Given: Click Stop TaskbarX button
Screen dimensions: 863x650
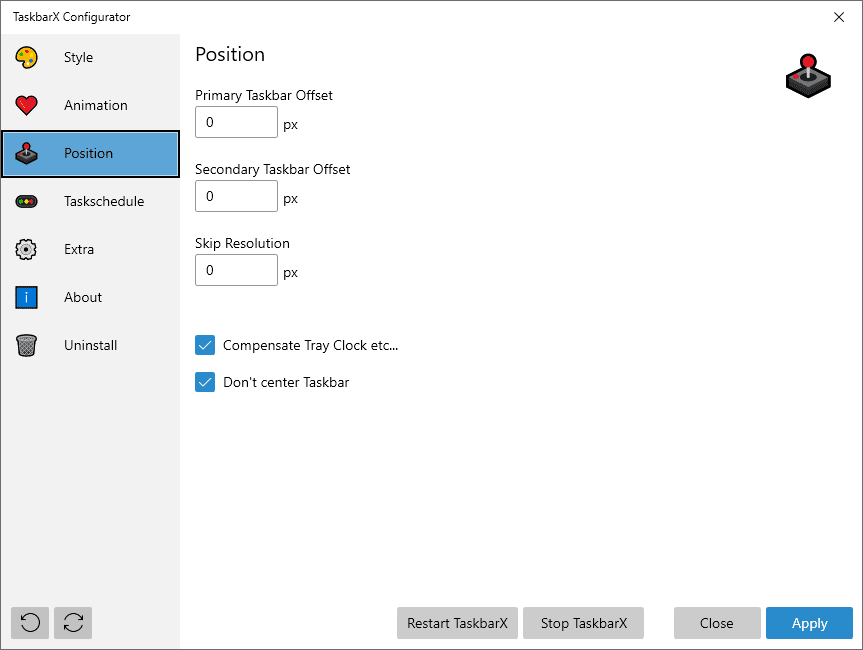Looking at the screenshot, I should [x=583, y=623].
